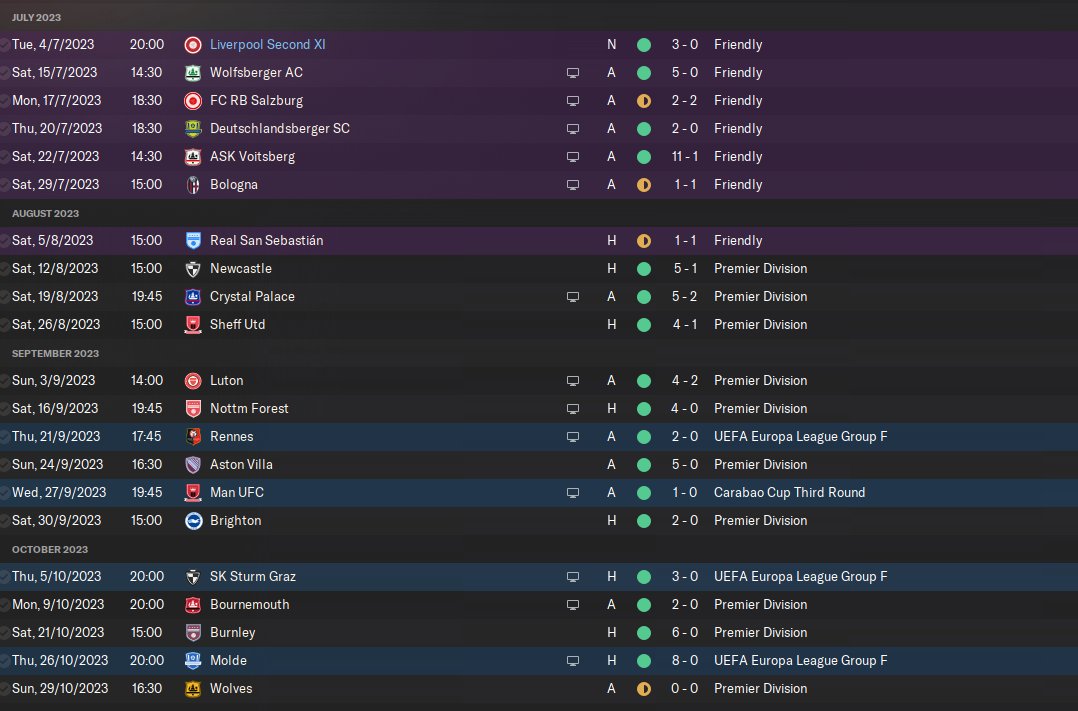Select the Carabao Cup Third Round competition text

point(789,493)
